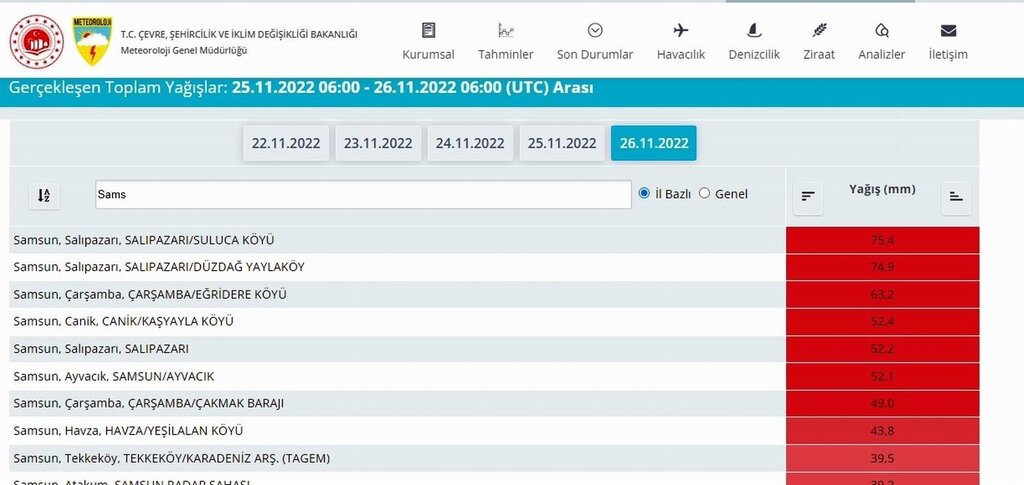The image size is (1024, 485).
Task: Sort station names alphabetically with A-Z button
Action: 44,196
